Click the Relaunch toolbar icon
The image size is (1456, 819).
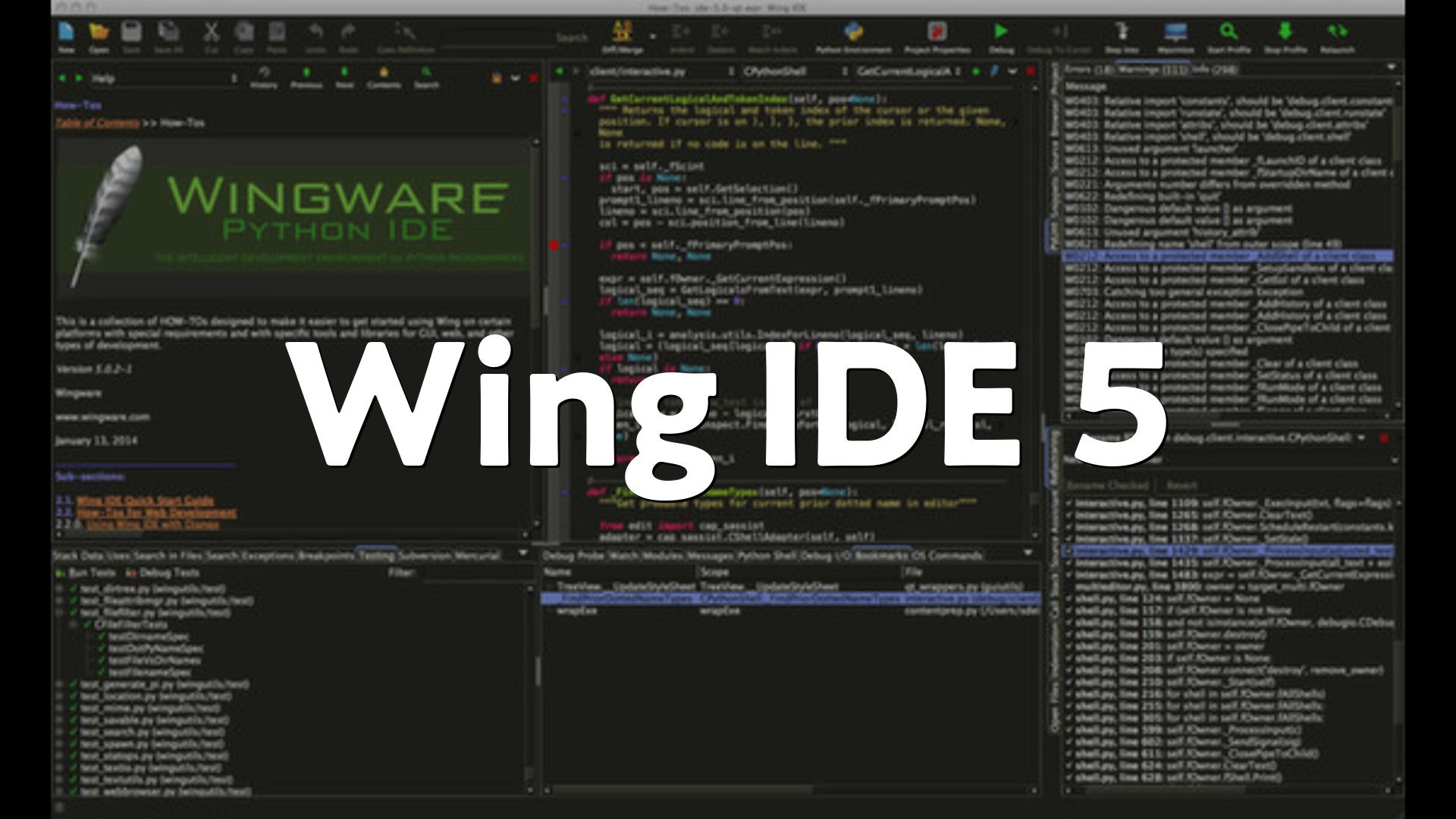pyautogui.click(x=1337, y=32)
